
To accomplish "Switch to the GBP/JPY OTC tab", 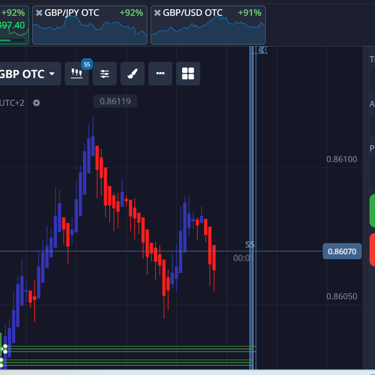I will [90, 25].
